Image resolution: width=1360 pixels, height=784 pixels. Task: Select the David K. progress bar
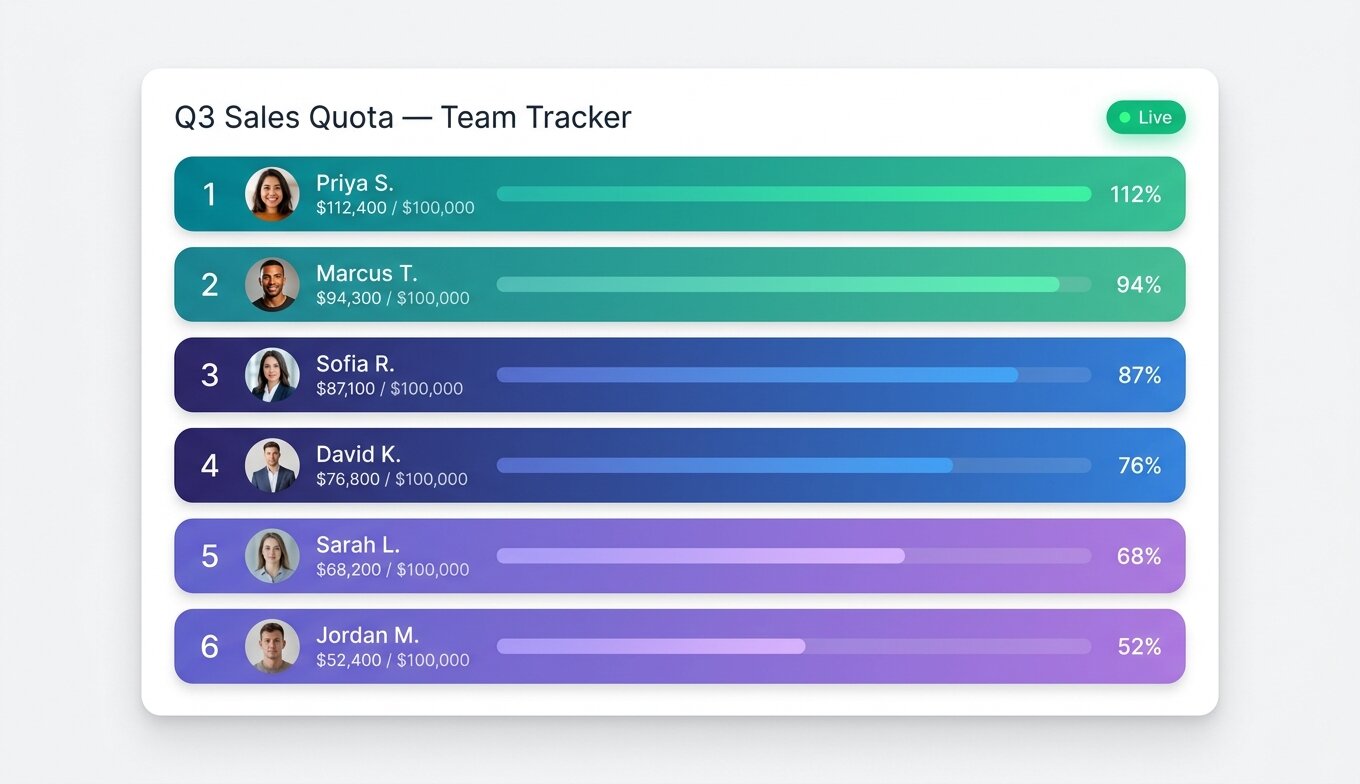[794, 466]
